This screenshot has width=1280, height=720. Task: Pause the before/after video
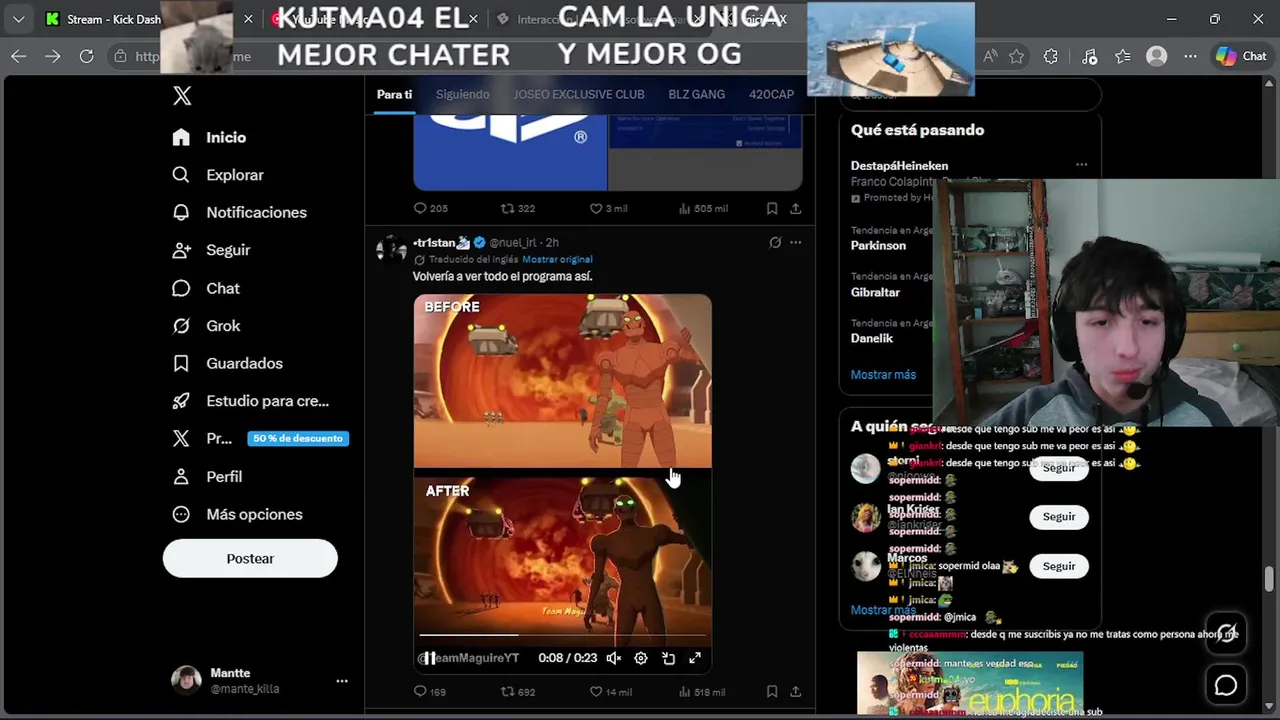click(x=428, y=658)
